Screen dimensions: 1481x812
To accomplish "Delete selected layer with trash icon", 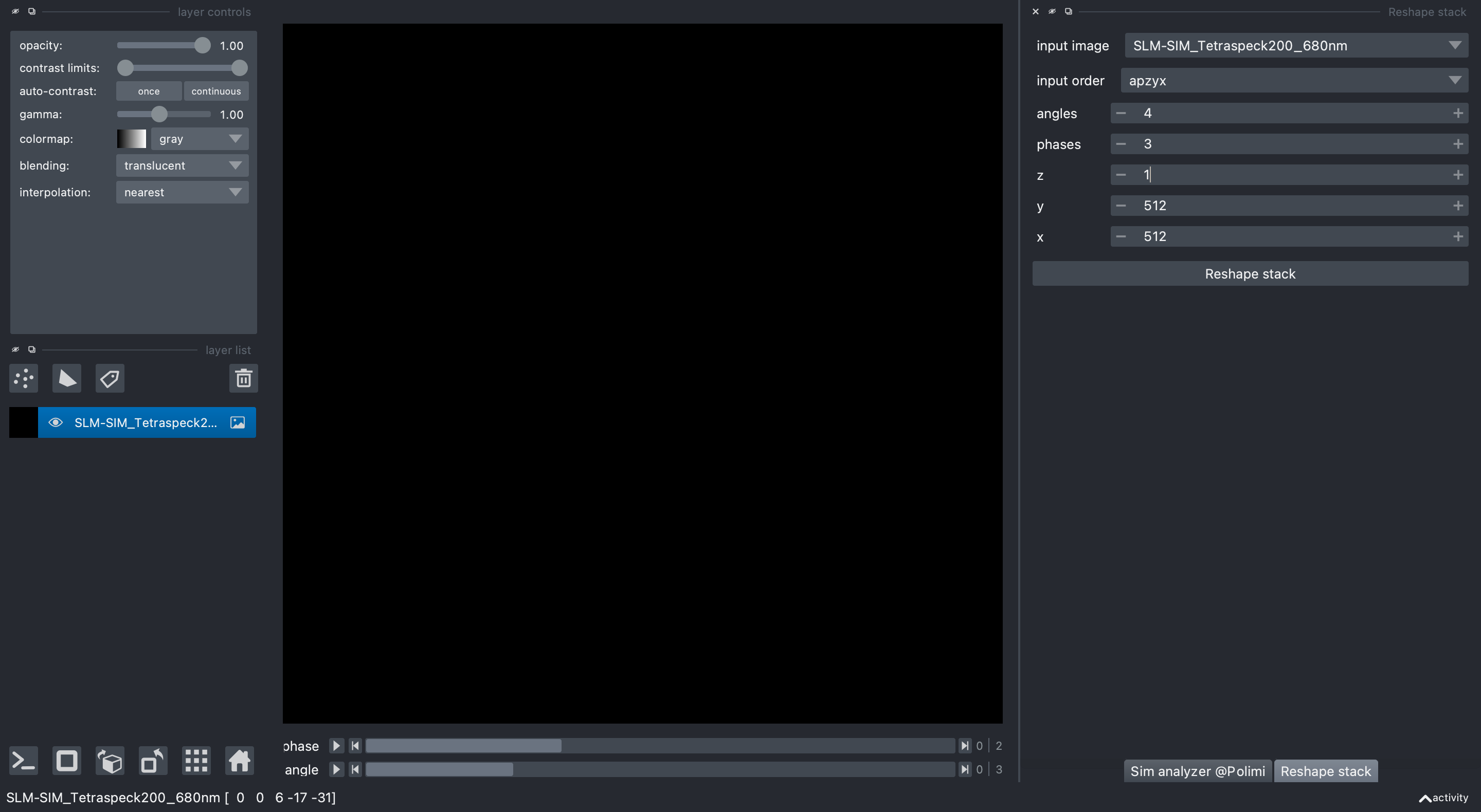I will pyautogui.click(x=243, y=378).
